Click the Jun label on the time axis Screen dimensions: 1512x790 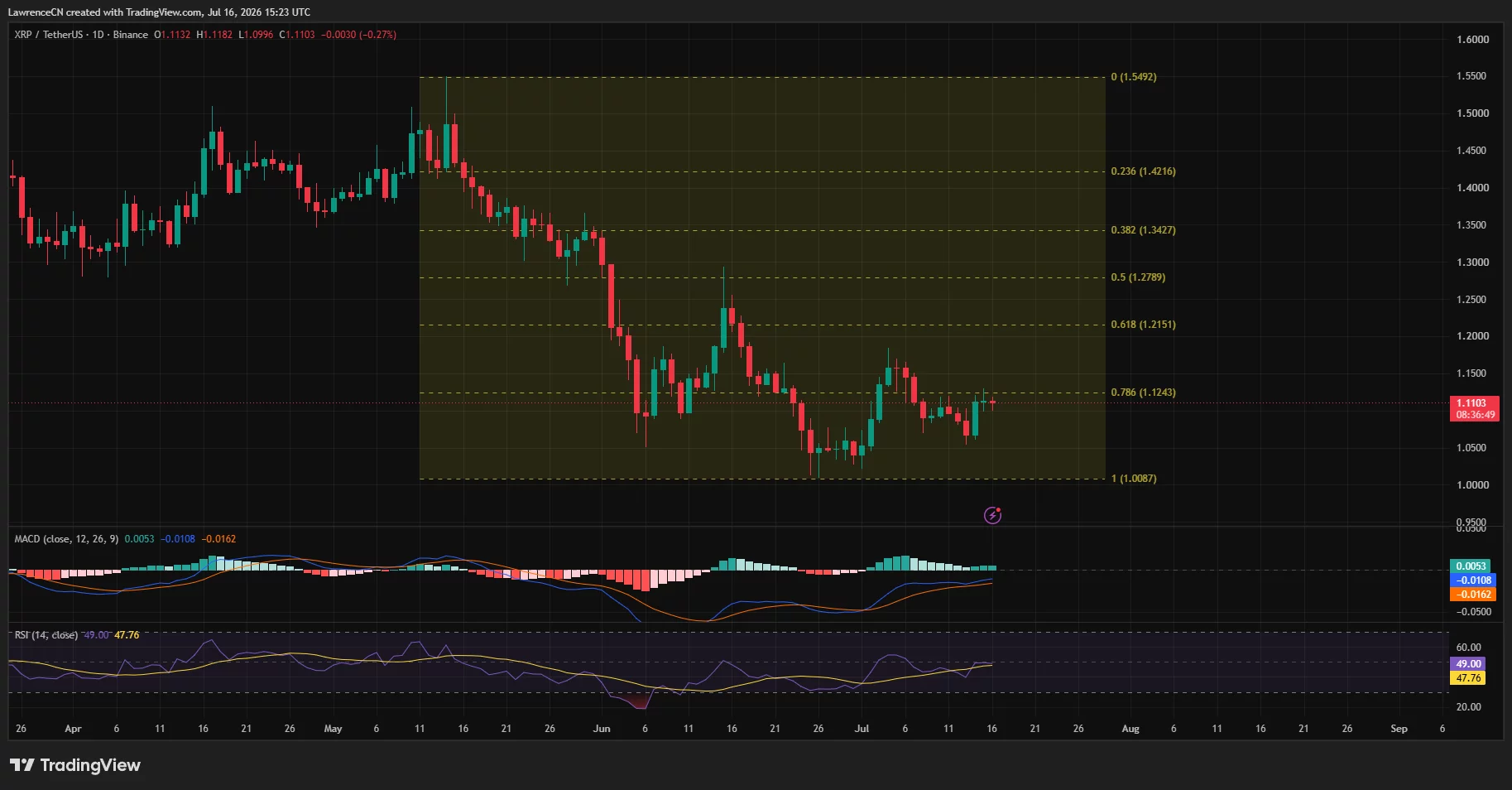602,729
